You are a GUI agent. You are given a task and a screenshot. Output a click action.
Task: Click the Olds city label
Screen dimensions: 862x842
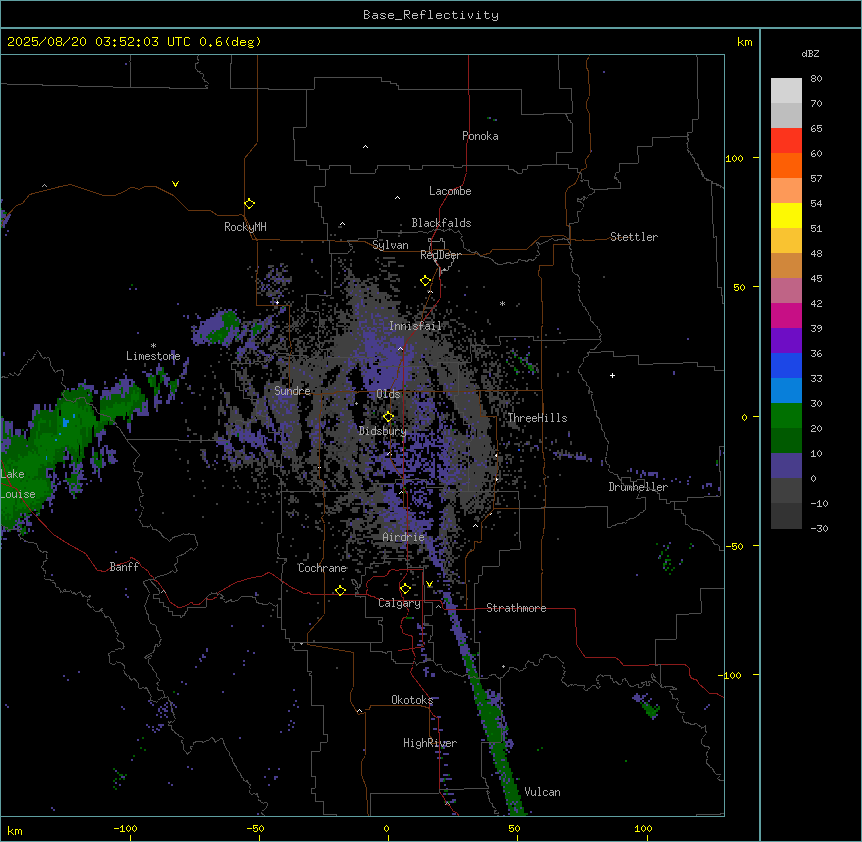coord(388,394)
